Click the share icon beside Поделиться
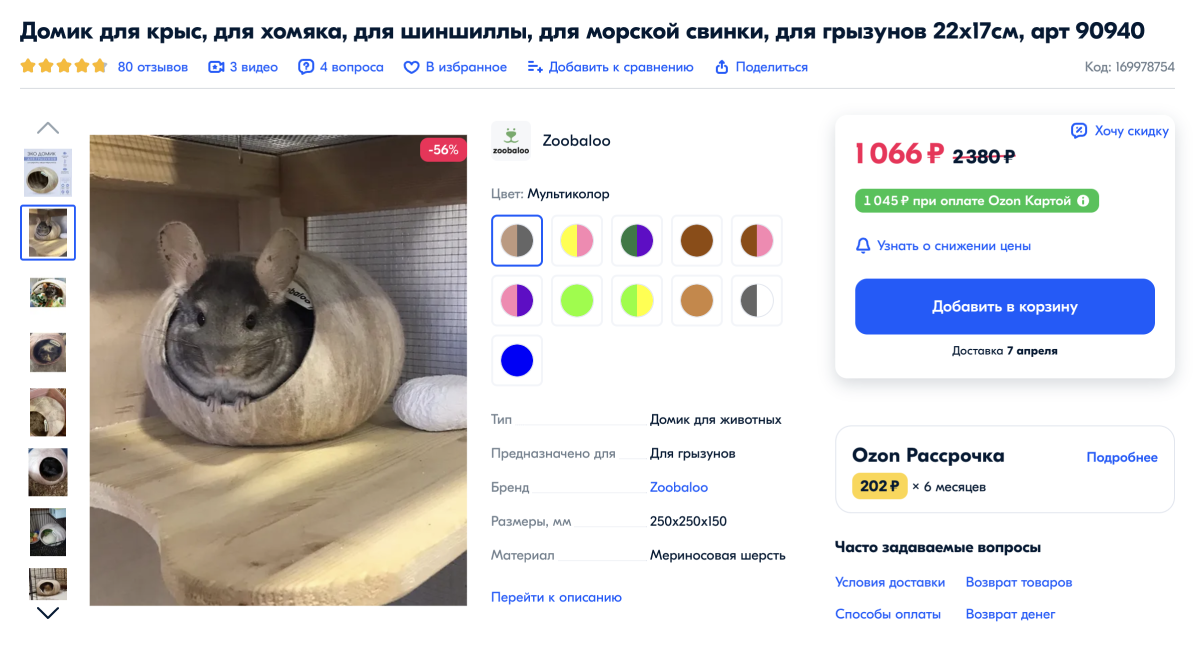 click(722, 67)
